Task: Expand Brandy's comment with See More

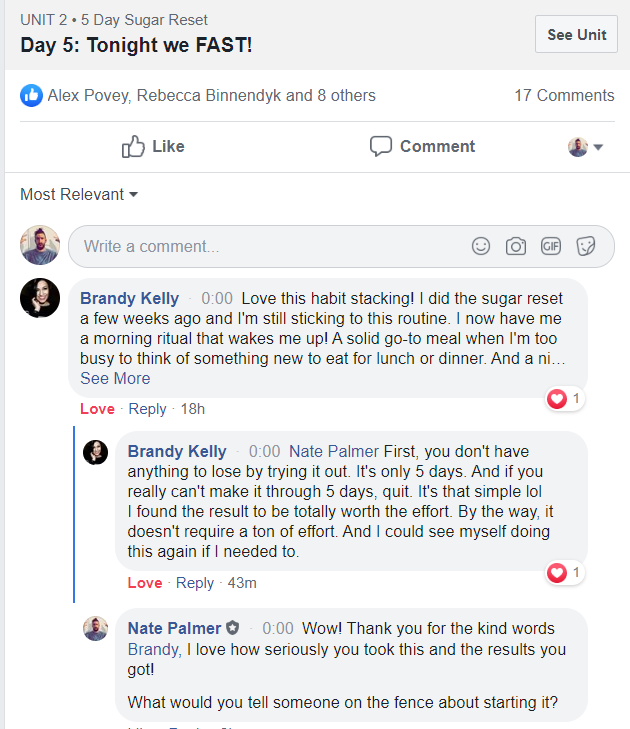Action: click(x=115, y=379)
